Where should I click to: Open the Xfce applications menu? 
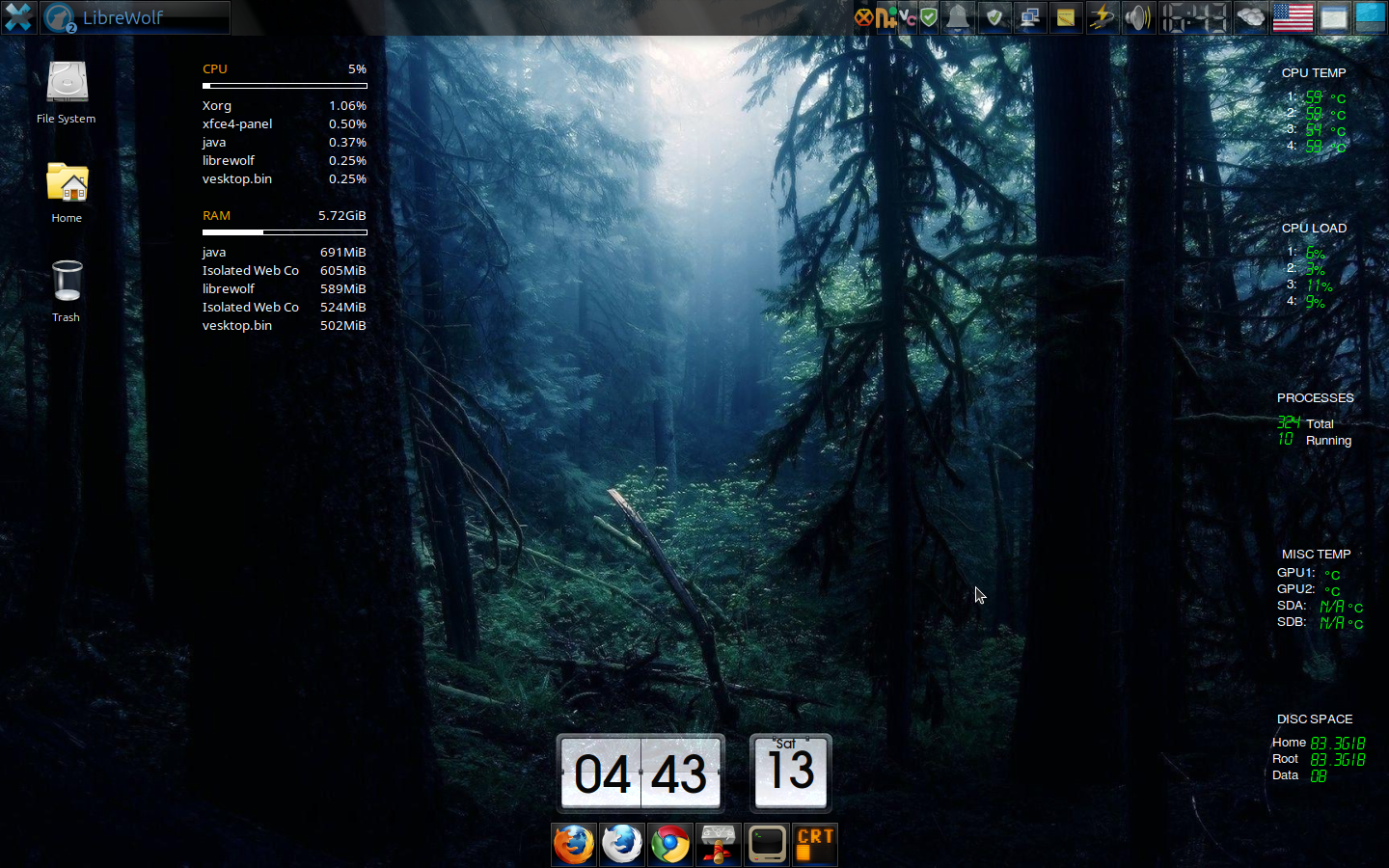(18, 17)
